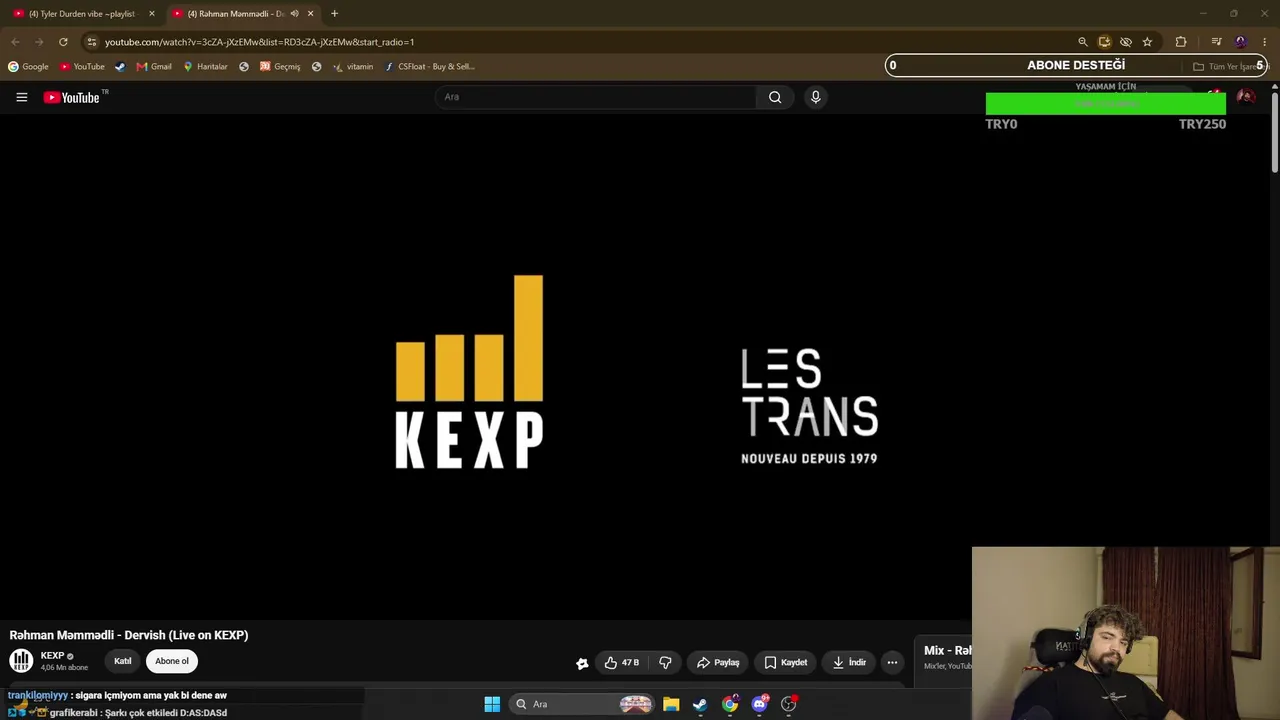Bookmark this page with the star
The width and height of the screenshot is (1280, 720).
click(1147, 42)
